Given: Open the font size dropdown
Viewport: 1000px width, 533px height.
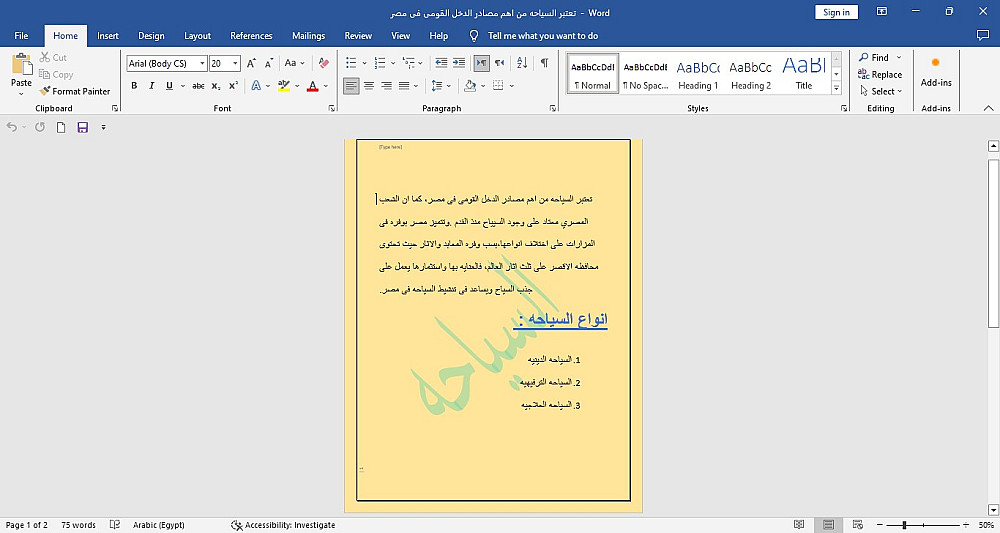Looking at the screenshot, I should tap(235, 63).
